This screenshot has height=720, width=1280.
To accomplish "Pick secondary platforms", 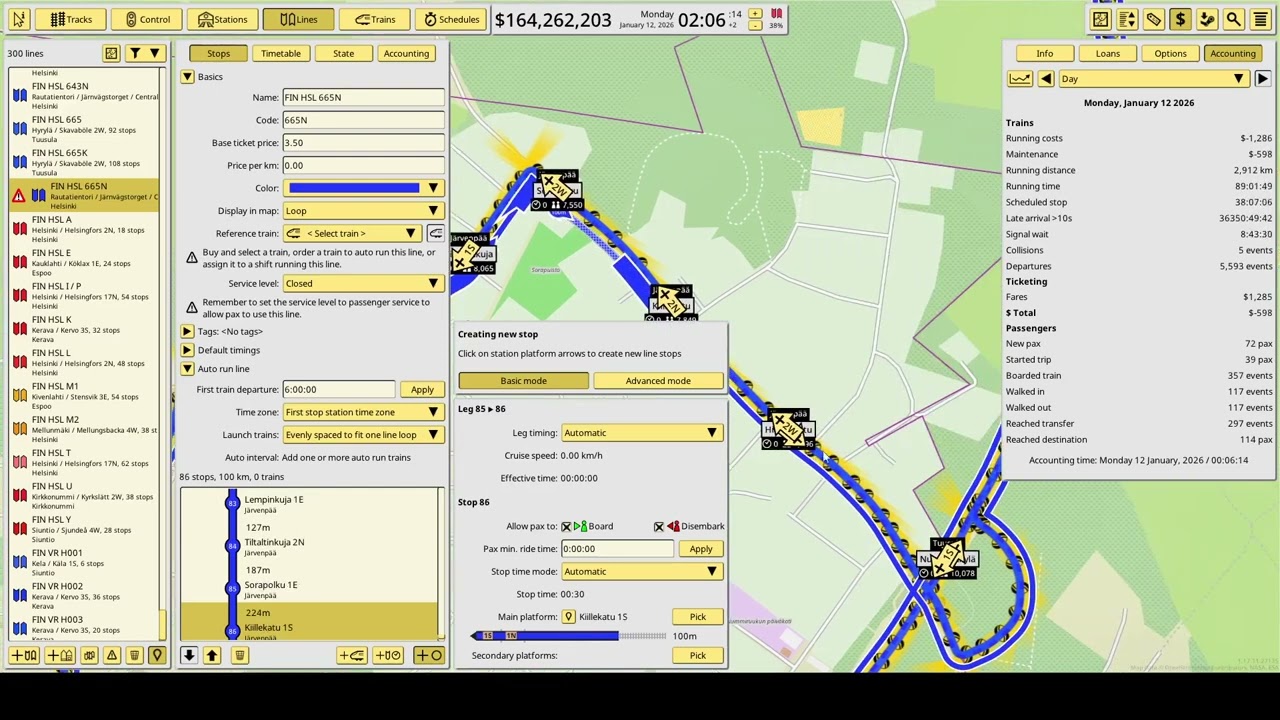I will click(698, 656).
